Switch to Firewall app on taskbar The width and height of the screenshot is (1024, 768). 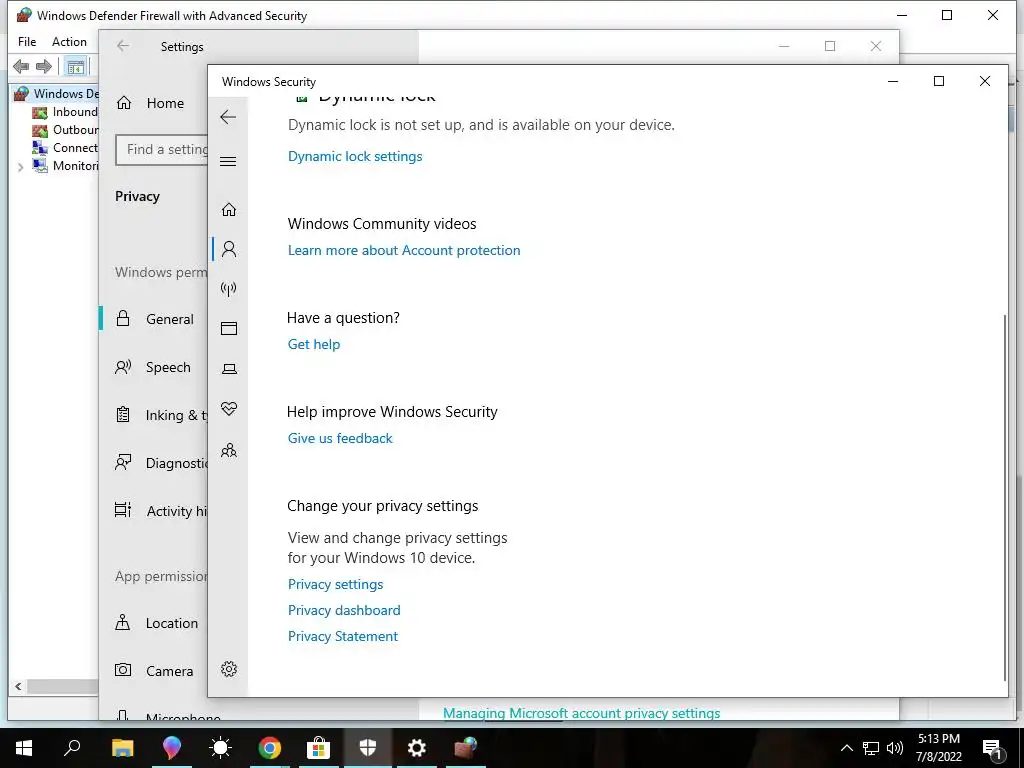[466, 748]
